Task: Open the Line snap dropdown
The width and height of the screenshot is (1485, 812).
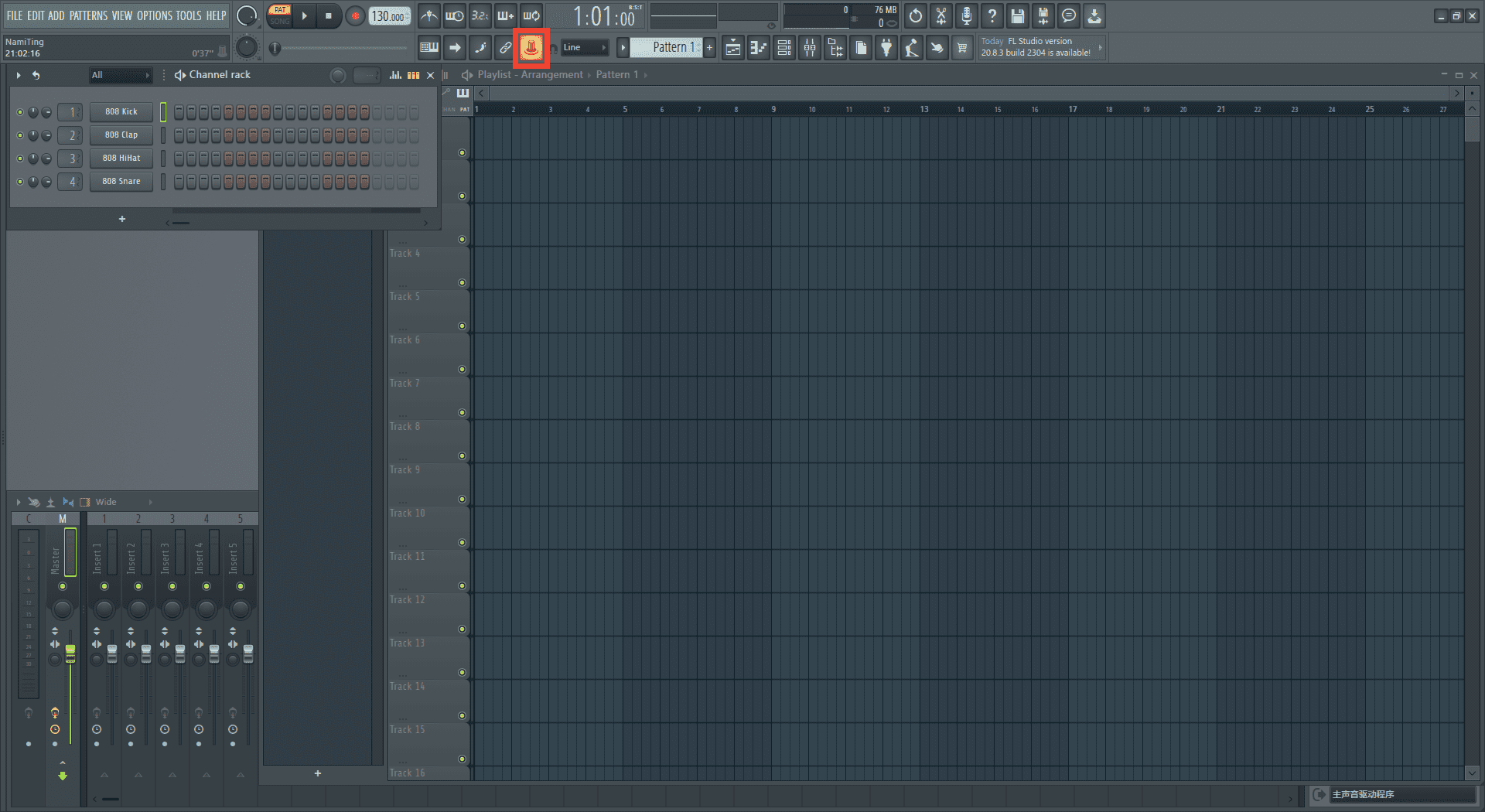Action: tap(584, 48)
